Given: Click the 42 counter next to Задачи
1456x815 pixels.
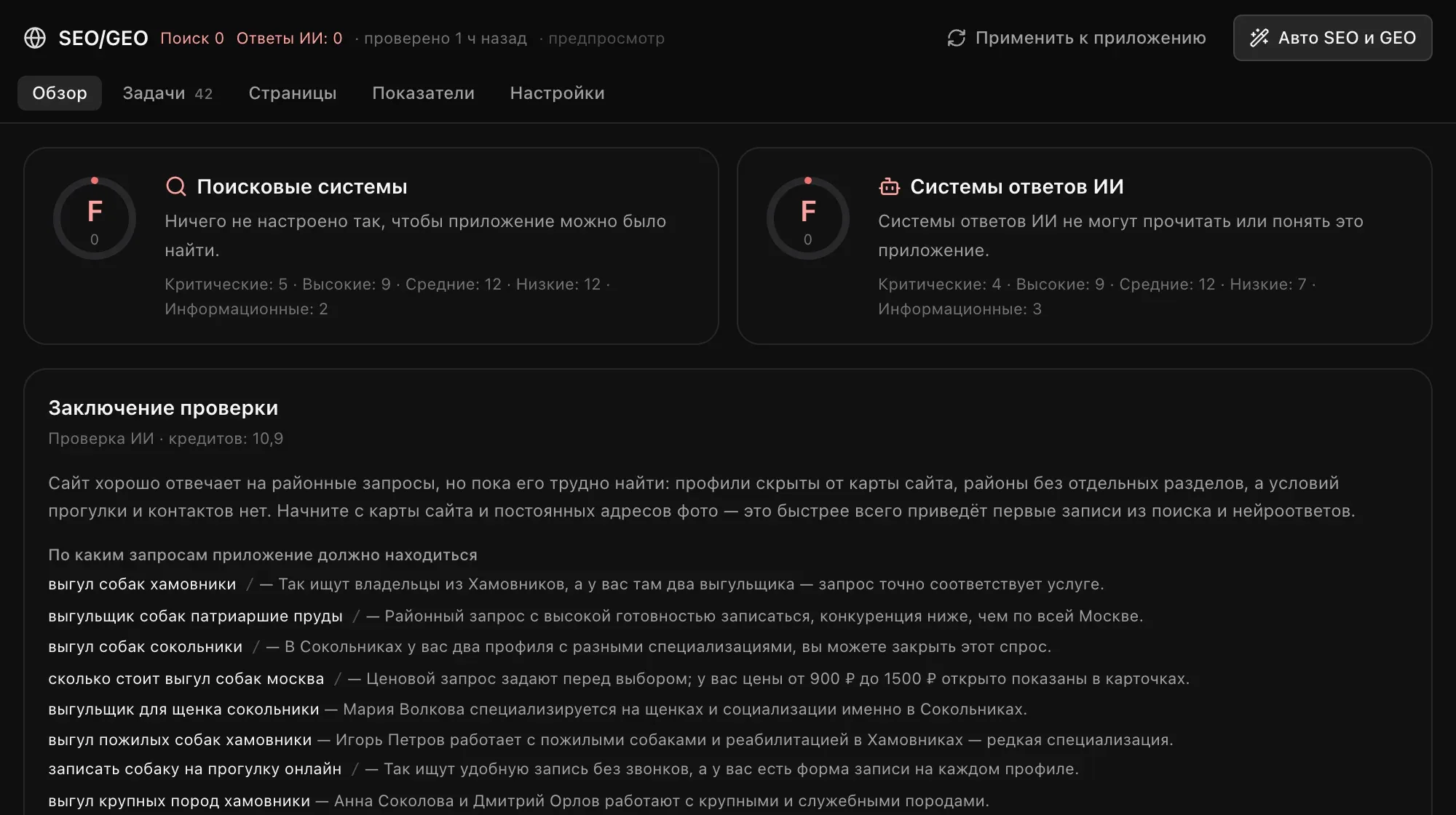Looking at the screenshot, I should tap(204, 94).
